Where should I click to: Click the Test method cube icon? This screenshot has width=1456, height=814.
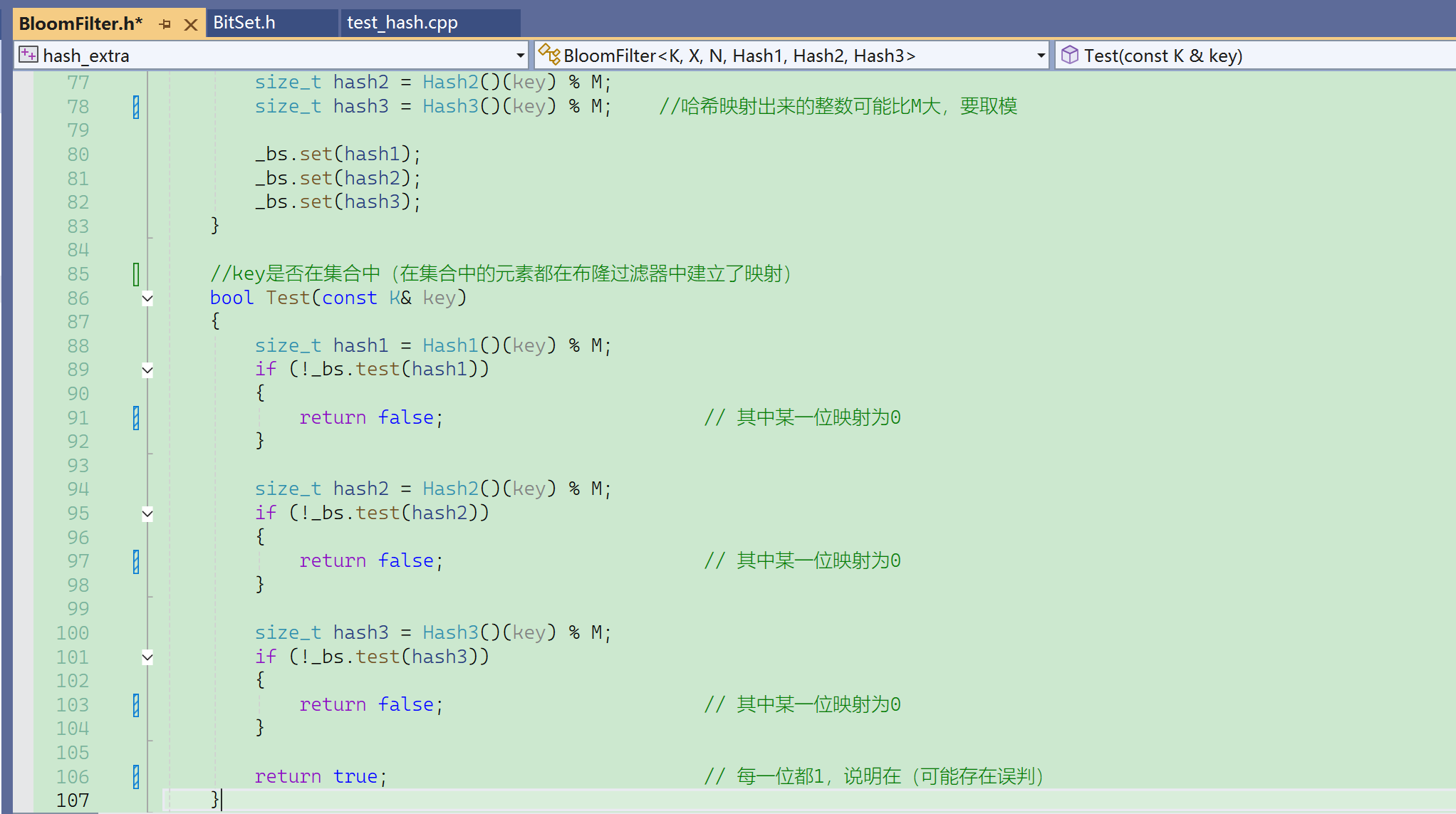point(1069,55)
